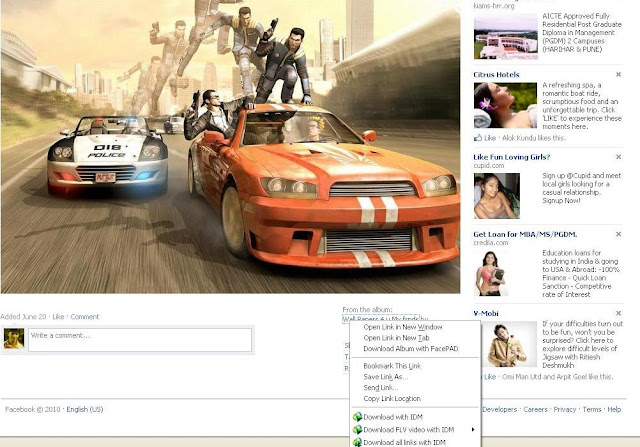
Task: Close the Get Loan for MBA ad
Action: [618, 234]
